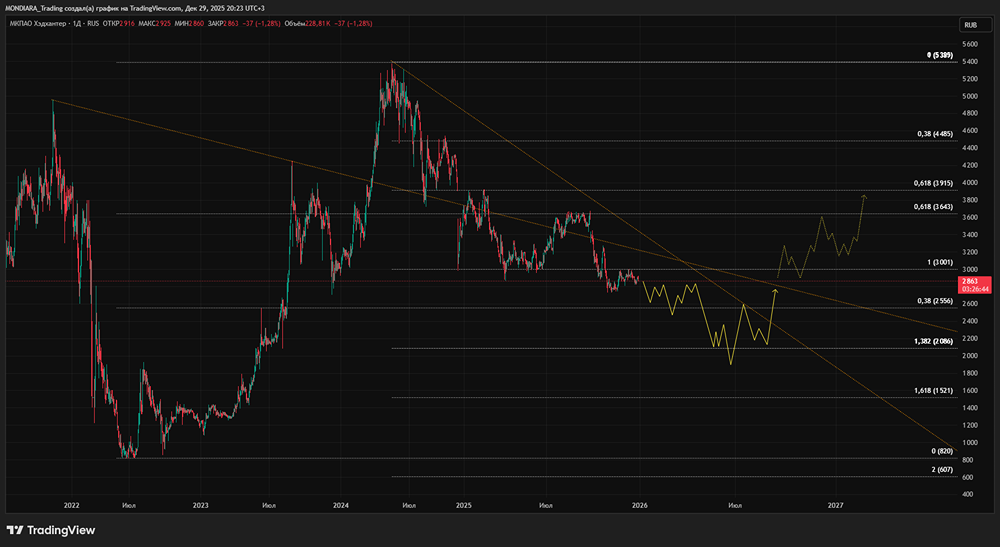Click the 2026 label on time axis
The image size is (1000, 547).
[639, 506]
